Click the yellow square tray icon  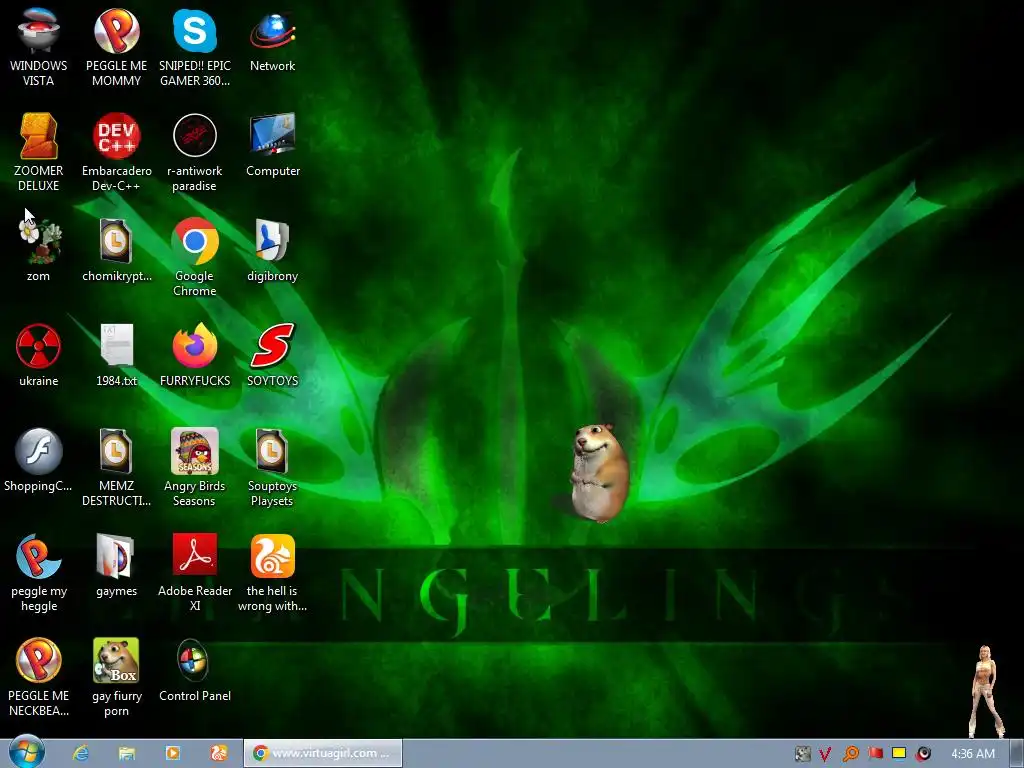click(899, 754)
